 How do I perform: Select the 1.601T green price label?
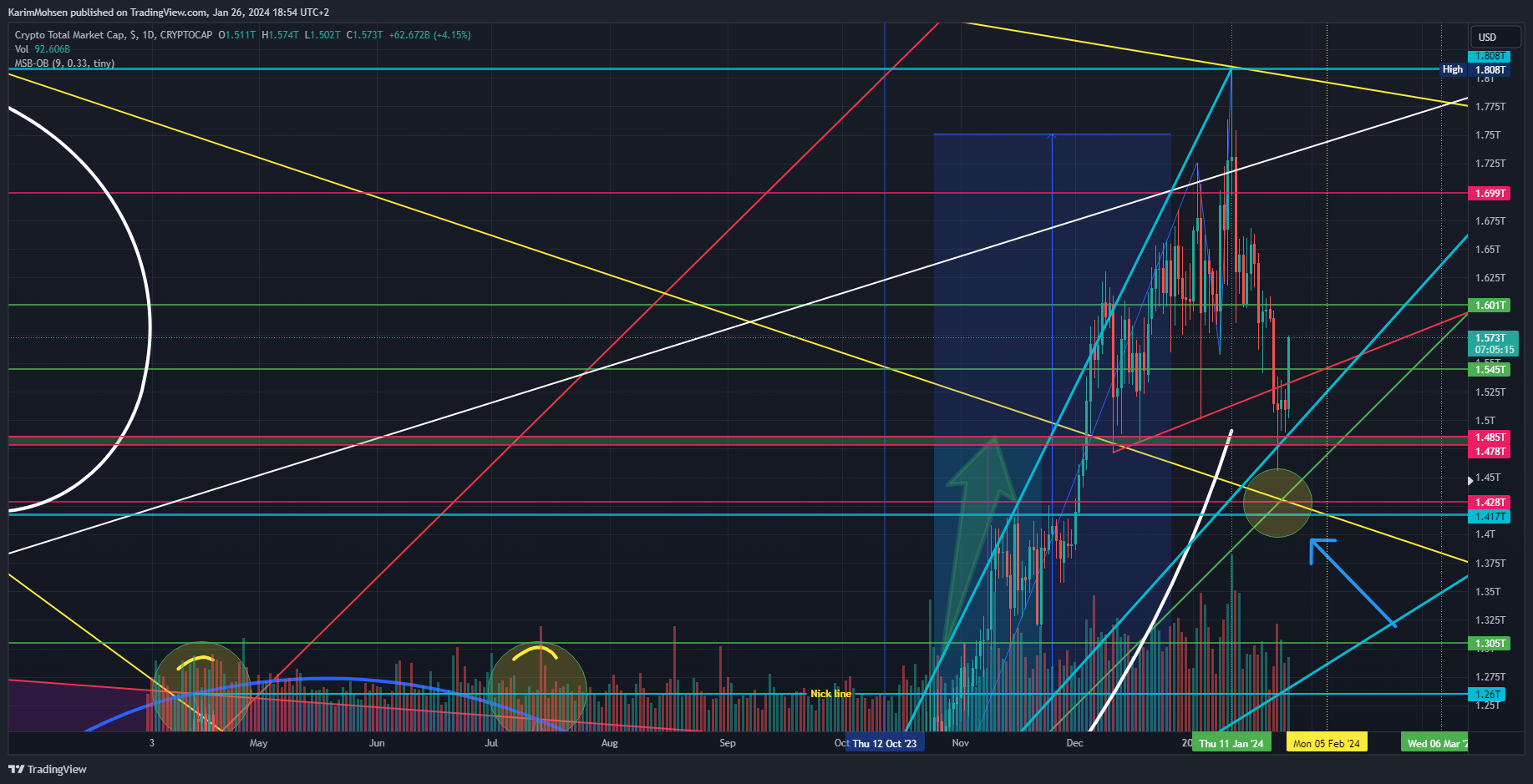pyautogui.click(x=1490, y=305)
